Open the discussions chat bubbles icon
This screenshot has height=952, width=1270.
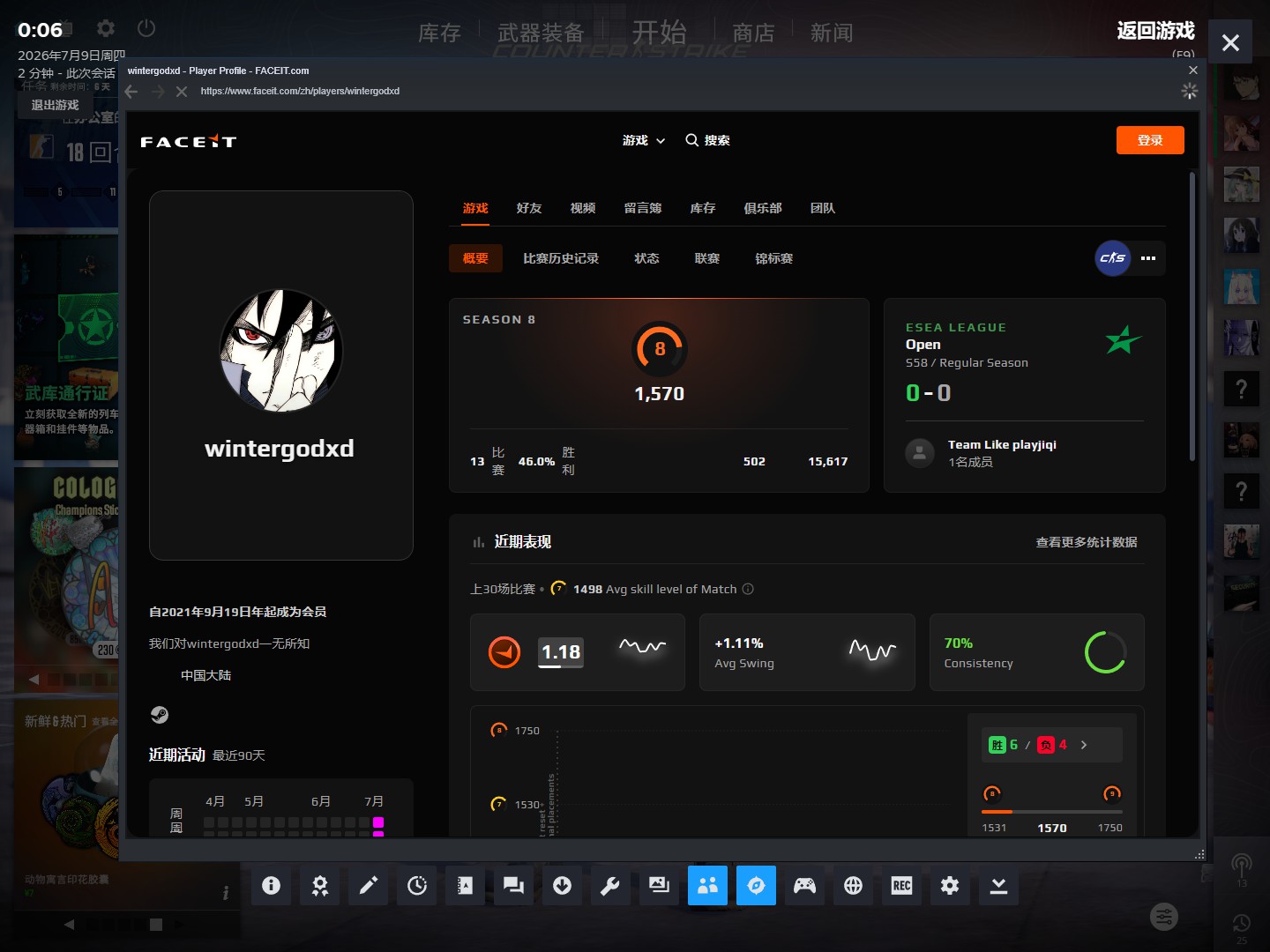point(513,885)
